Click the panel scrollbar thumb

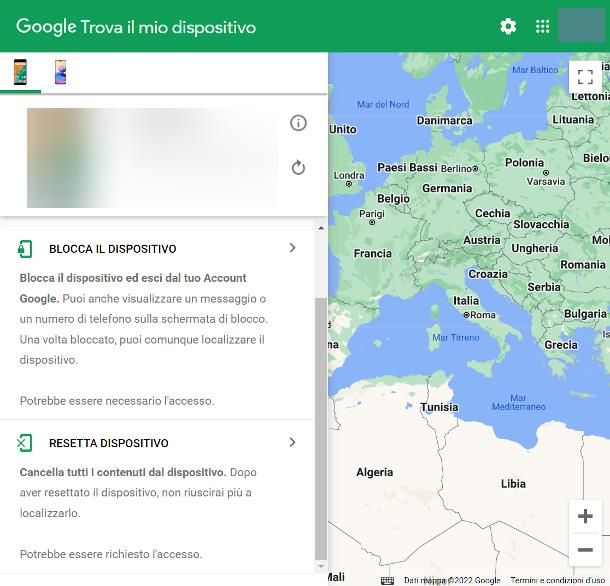coord(321,429)
